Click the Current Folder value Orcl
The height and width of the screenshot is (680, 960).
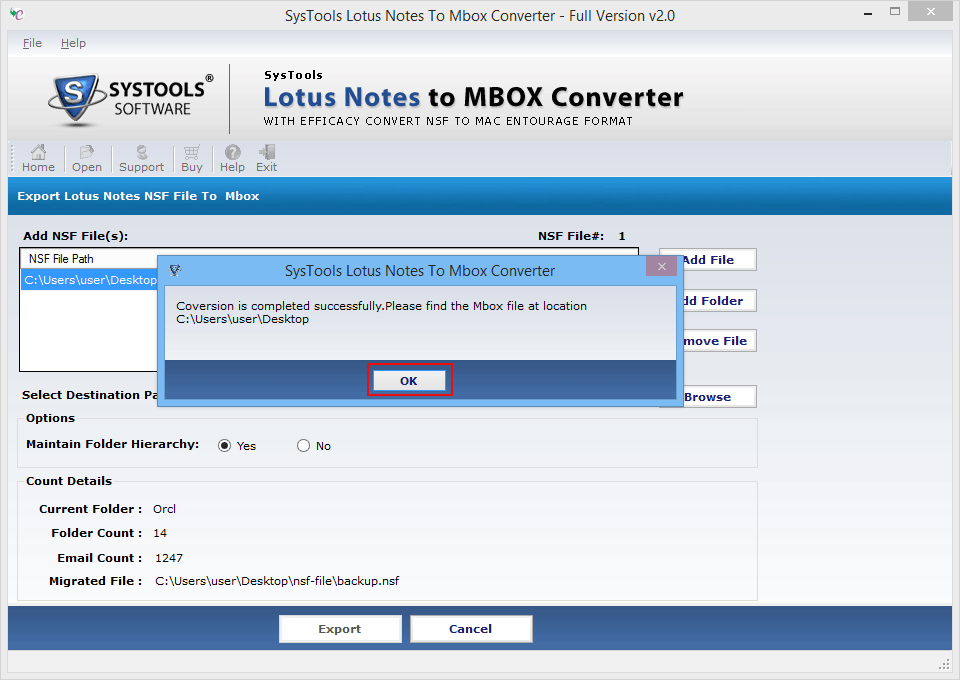click(164, 509)
